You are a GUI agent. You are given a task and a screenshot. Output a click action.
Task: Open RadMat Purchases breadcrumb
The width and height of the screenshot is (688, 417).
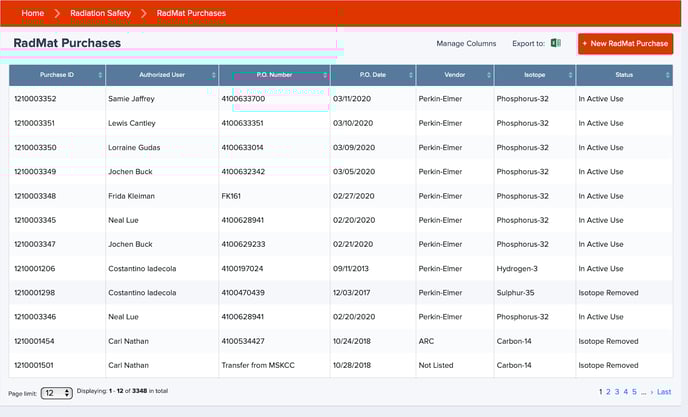(x=191, y=13)
